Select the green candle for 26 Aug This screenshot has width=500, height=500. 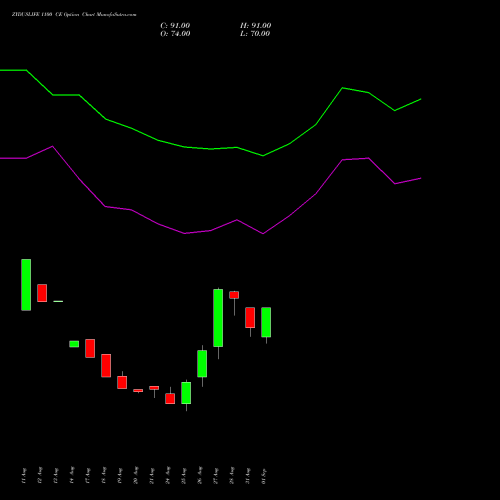point(202,364)
